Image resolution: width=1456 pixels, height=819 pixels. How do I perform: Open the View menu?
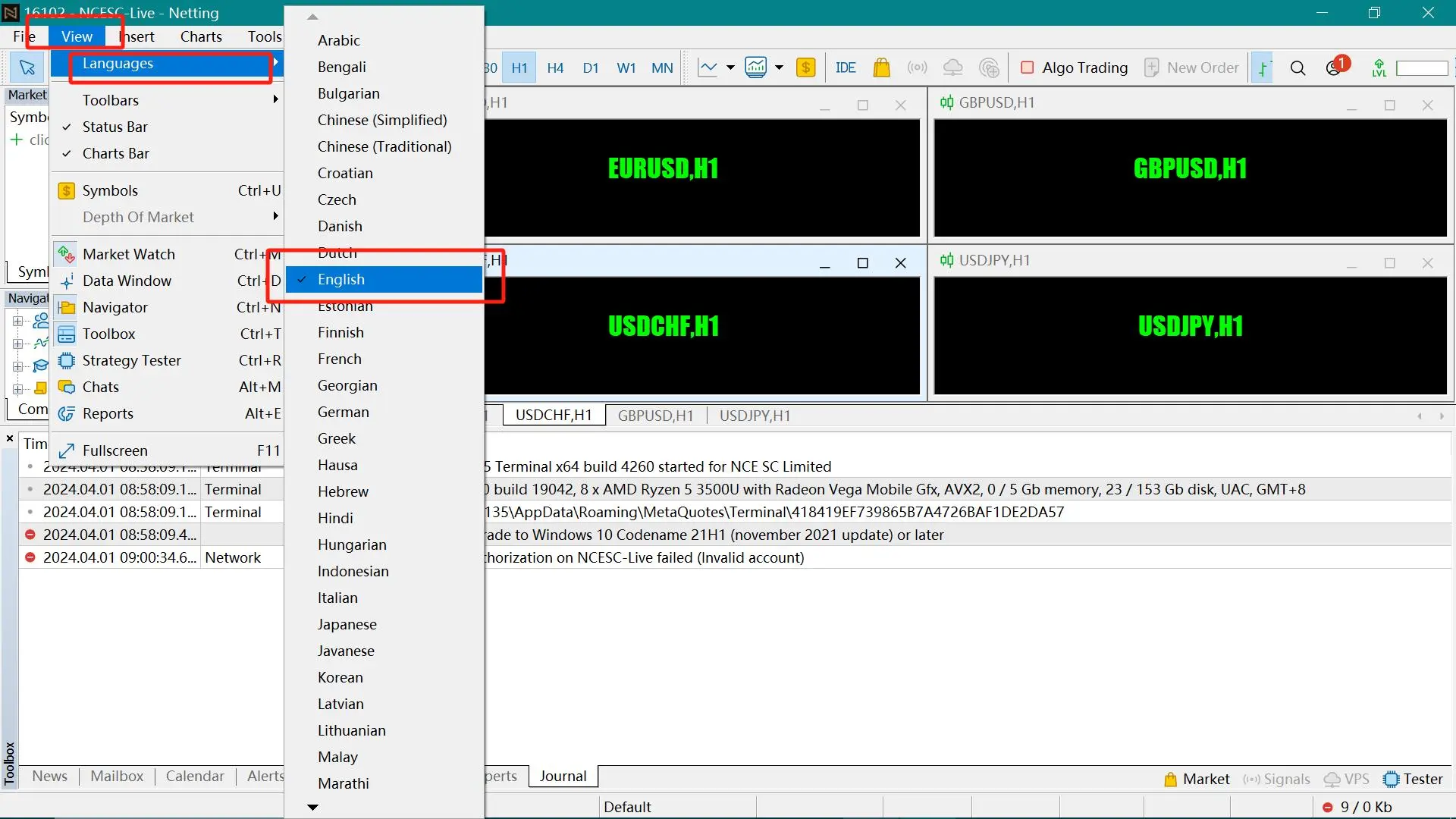(77, 36)
